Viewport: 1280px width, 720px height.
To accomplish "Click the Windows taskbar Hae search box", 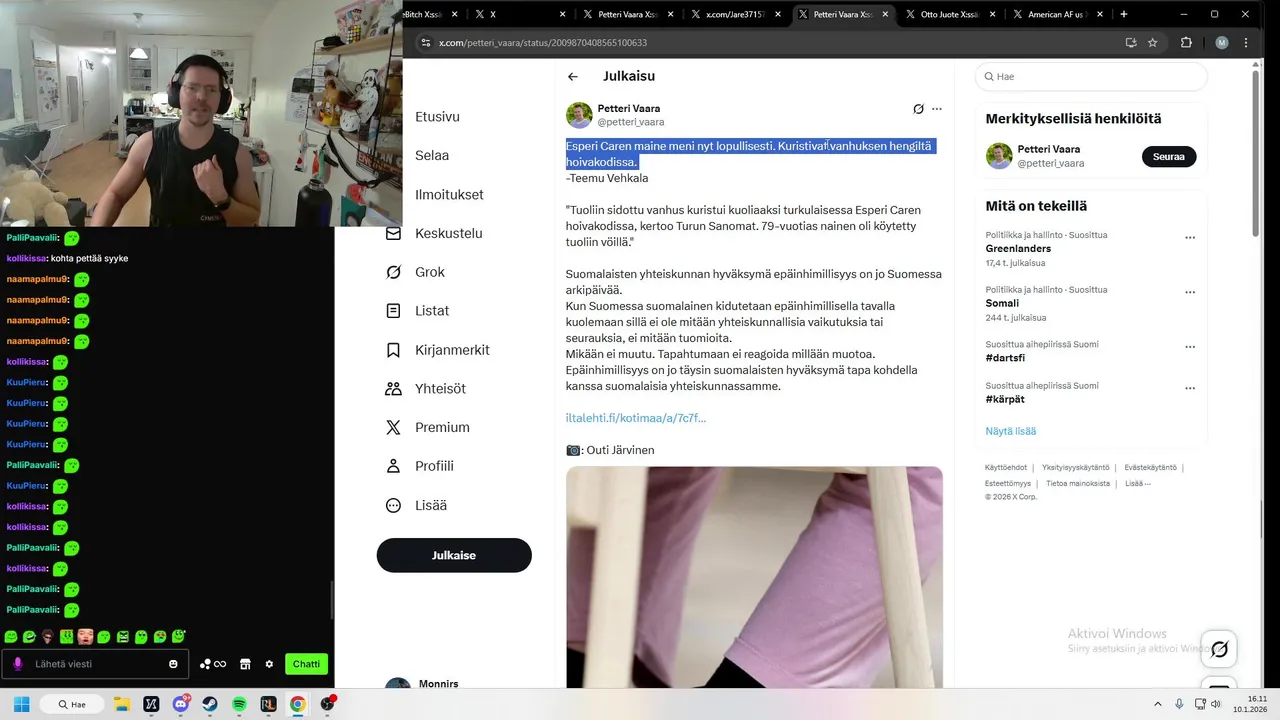I will [71, 704].
